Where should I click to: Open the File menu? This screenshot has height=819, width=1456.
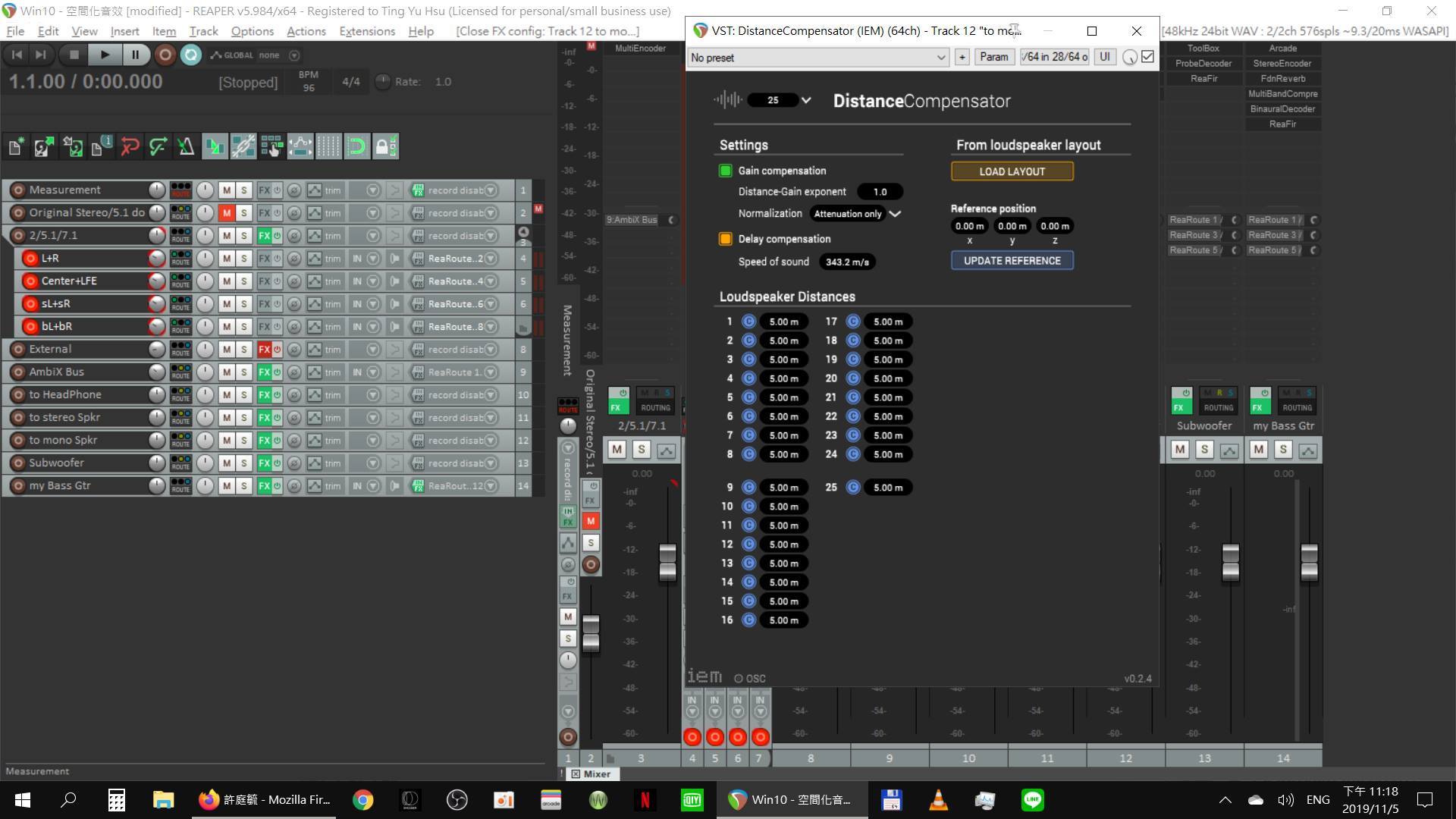[15, 31]
